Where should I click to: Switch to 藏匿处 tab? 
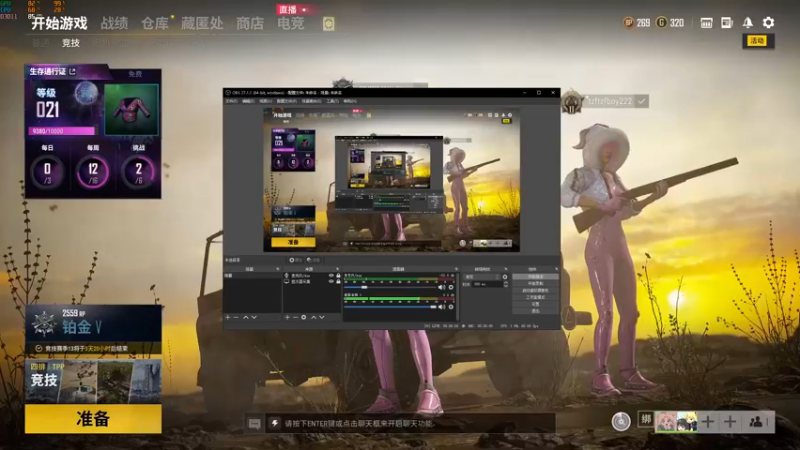[202, 23]
